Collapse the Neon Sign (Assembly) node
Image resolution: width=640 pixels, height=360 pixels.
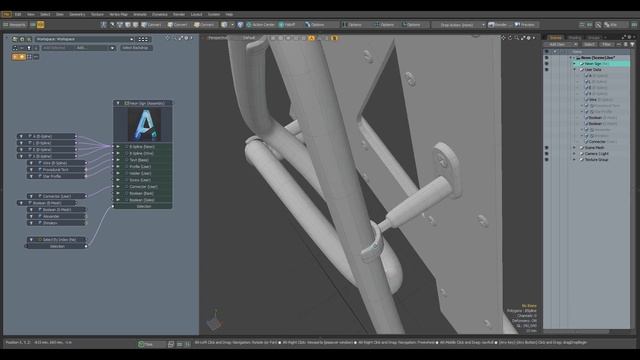[x=118, y=103]
